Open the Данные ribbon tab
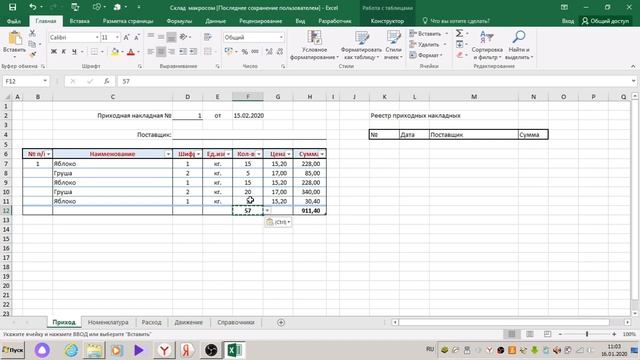The width and height of the screenshot is (640, 360). tap(216, 21)
